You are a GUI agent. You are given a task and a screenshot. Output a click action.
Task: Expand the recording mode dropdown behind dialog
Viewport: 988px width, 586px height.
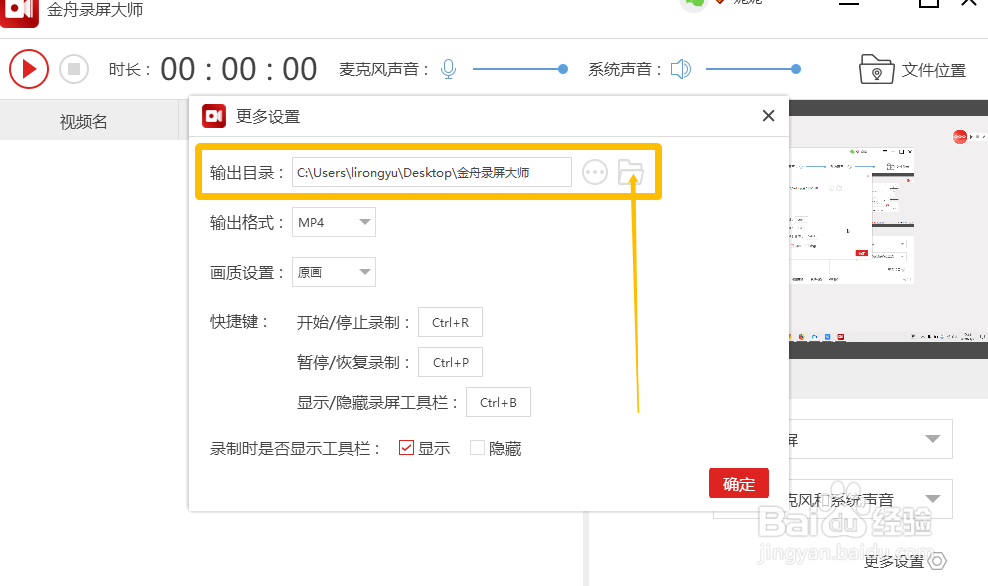point(933,439)
